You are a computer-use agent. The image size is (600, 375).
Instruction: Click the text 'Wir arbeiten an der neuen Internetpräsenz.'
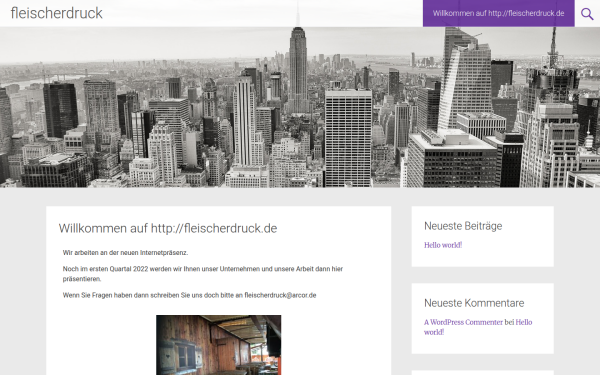coord(125,253)
